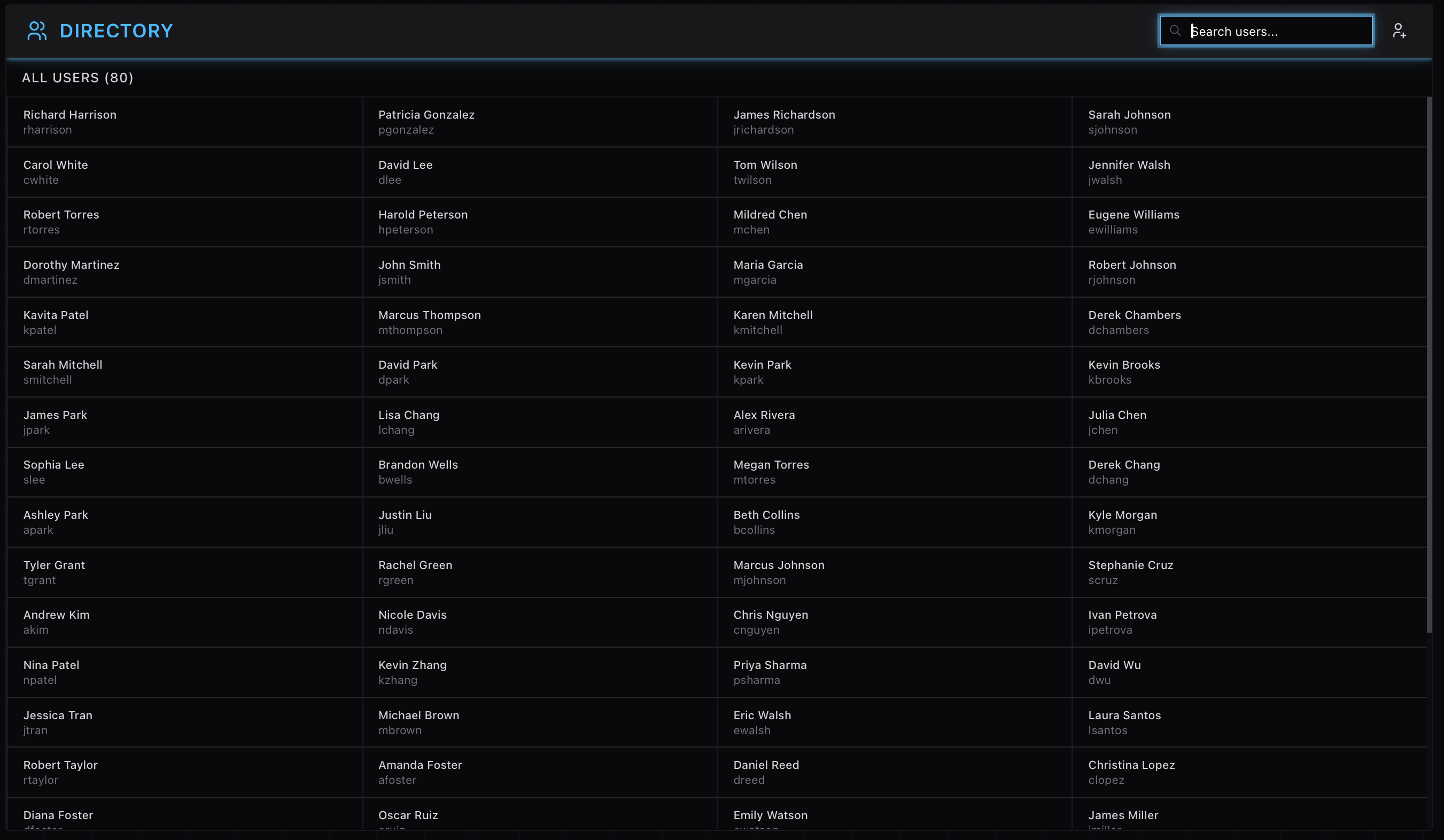Open Megan Torres user card
Viewport: 1444px width, 840px height.
click(x=895, y=472)
